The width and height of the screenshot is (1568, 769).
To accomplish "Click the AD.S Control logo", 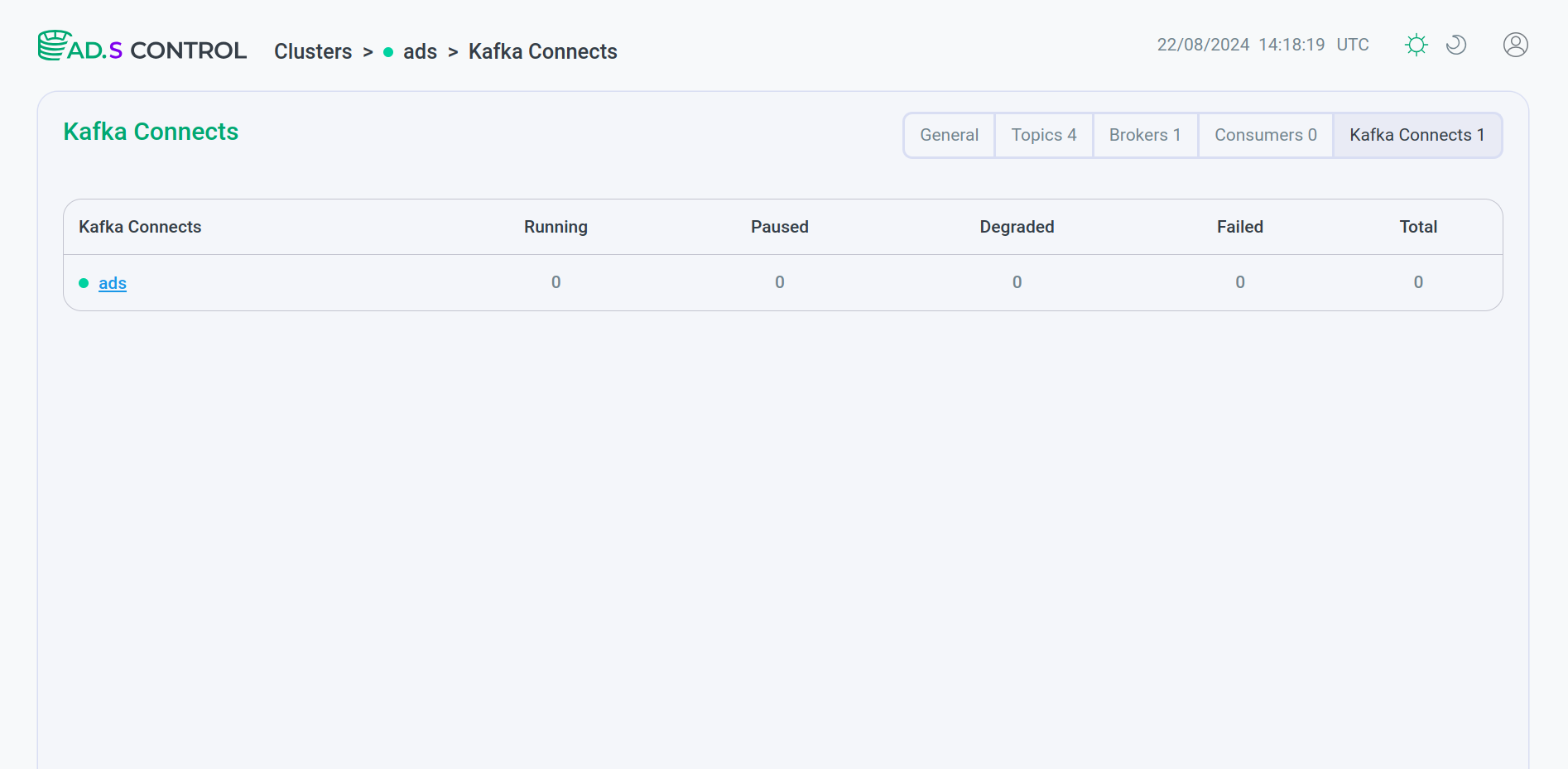I will [142, 47].
